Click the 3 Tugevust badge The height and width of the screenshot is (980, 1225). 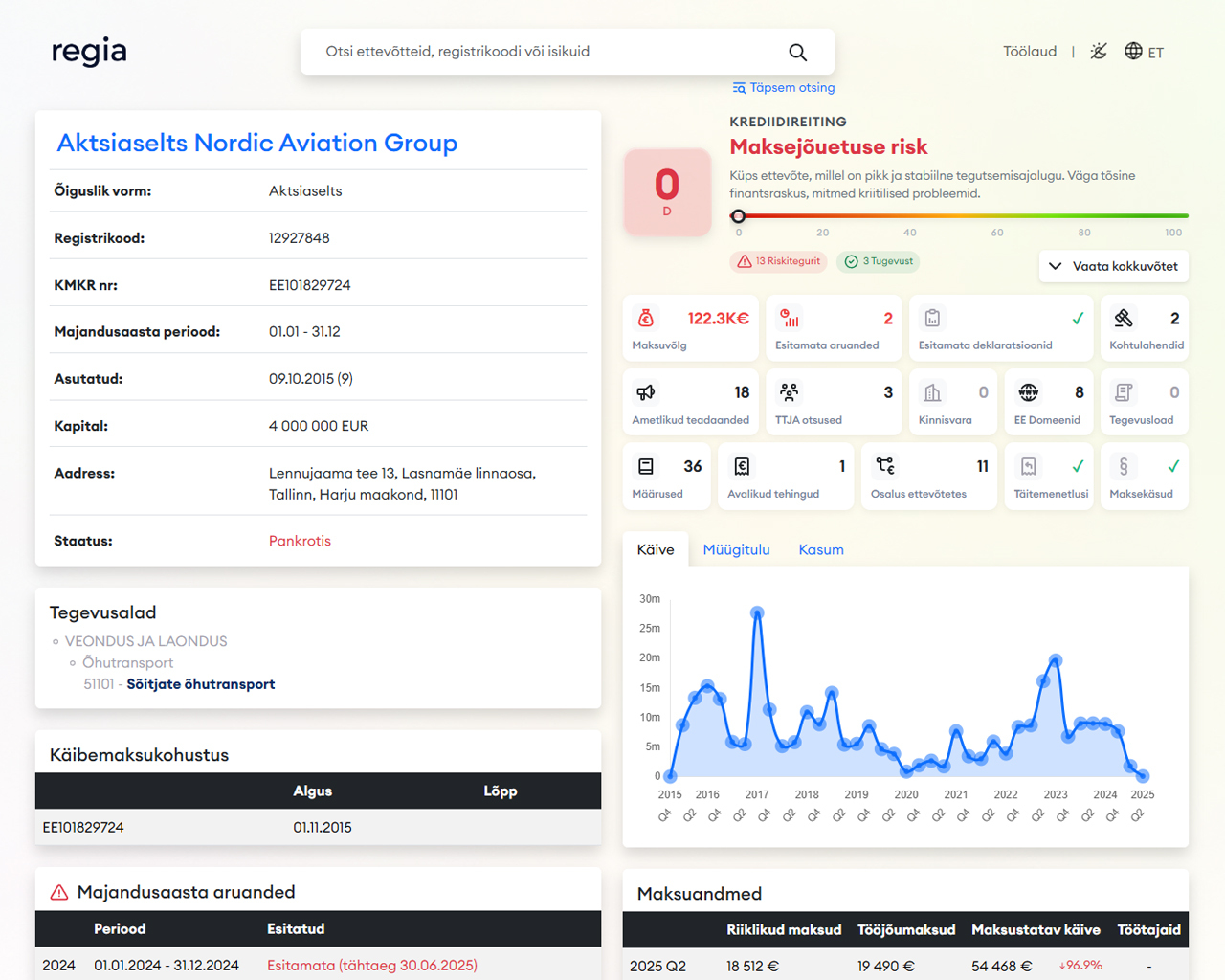(879, 261)
